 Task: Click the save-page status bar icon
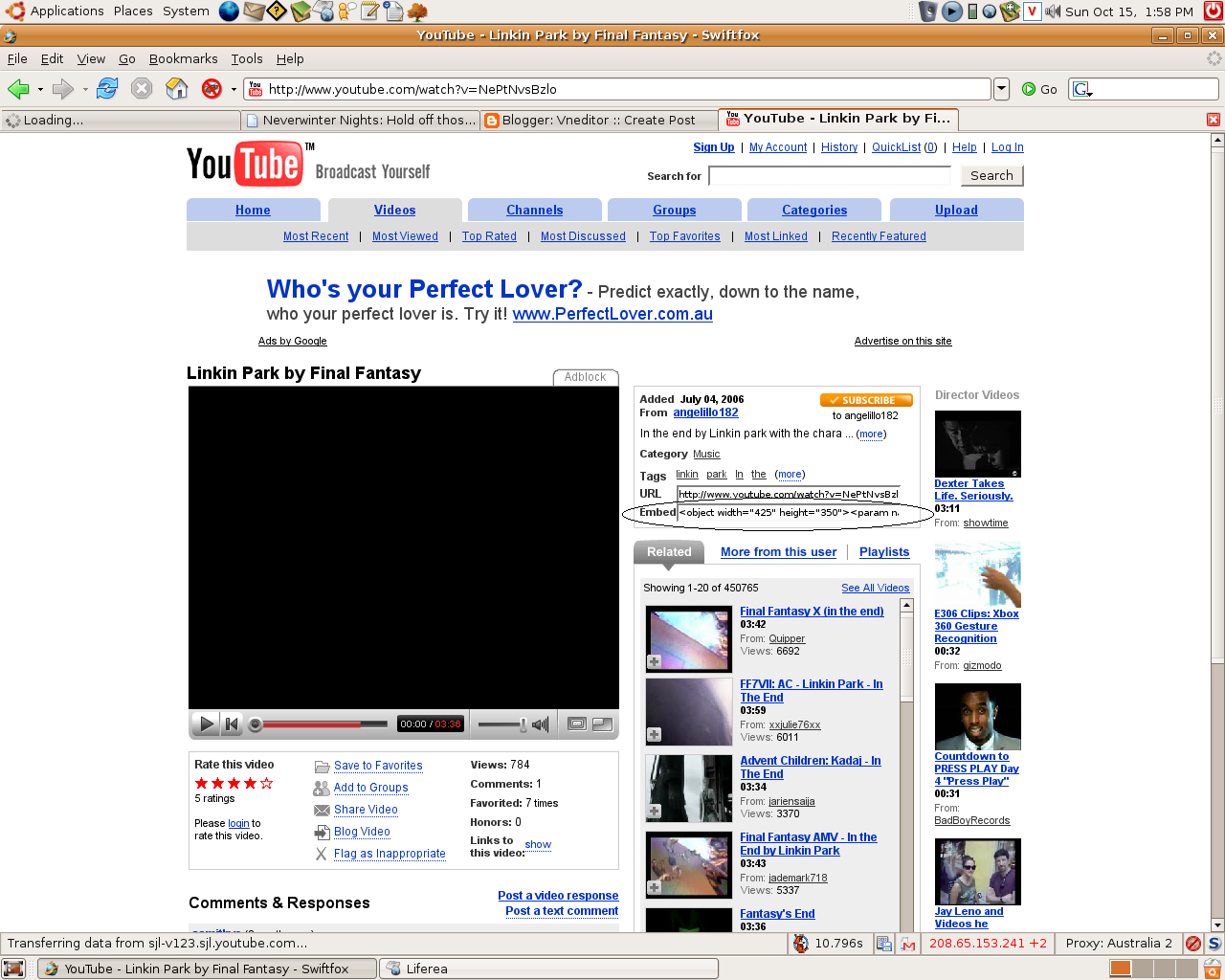coord(883,944)
